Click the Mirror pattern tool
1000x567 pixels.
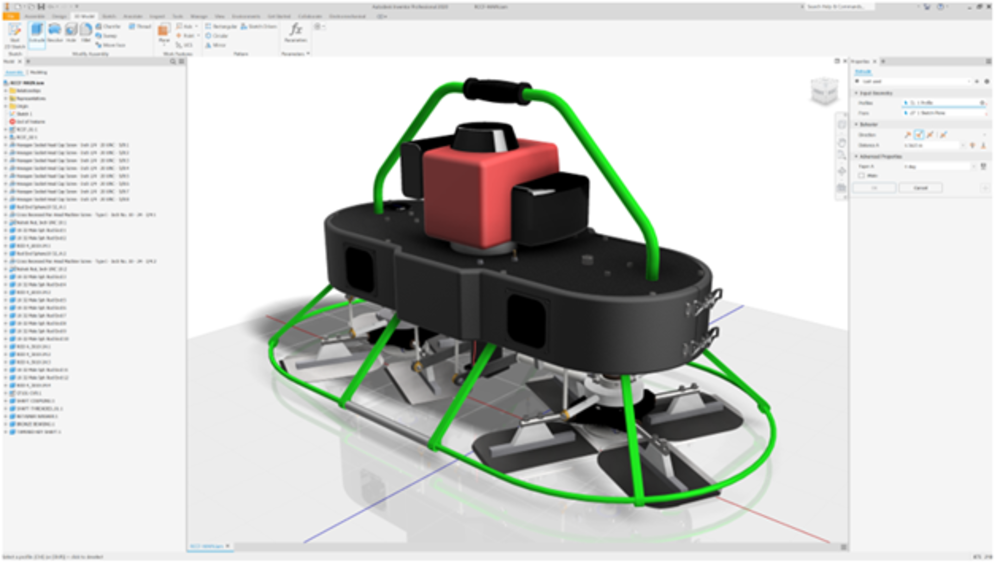[216, 45]
